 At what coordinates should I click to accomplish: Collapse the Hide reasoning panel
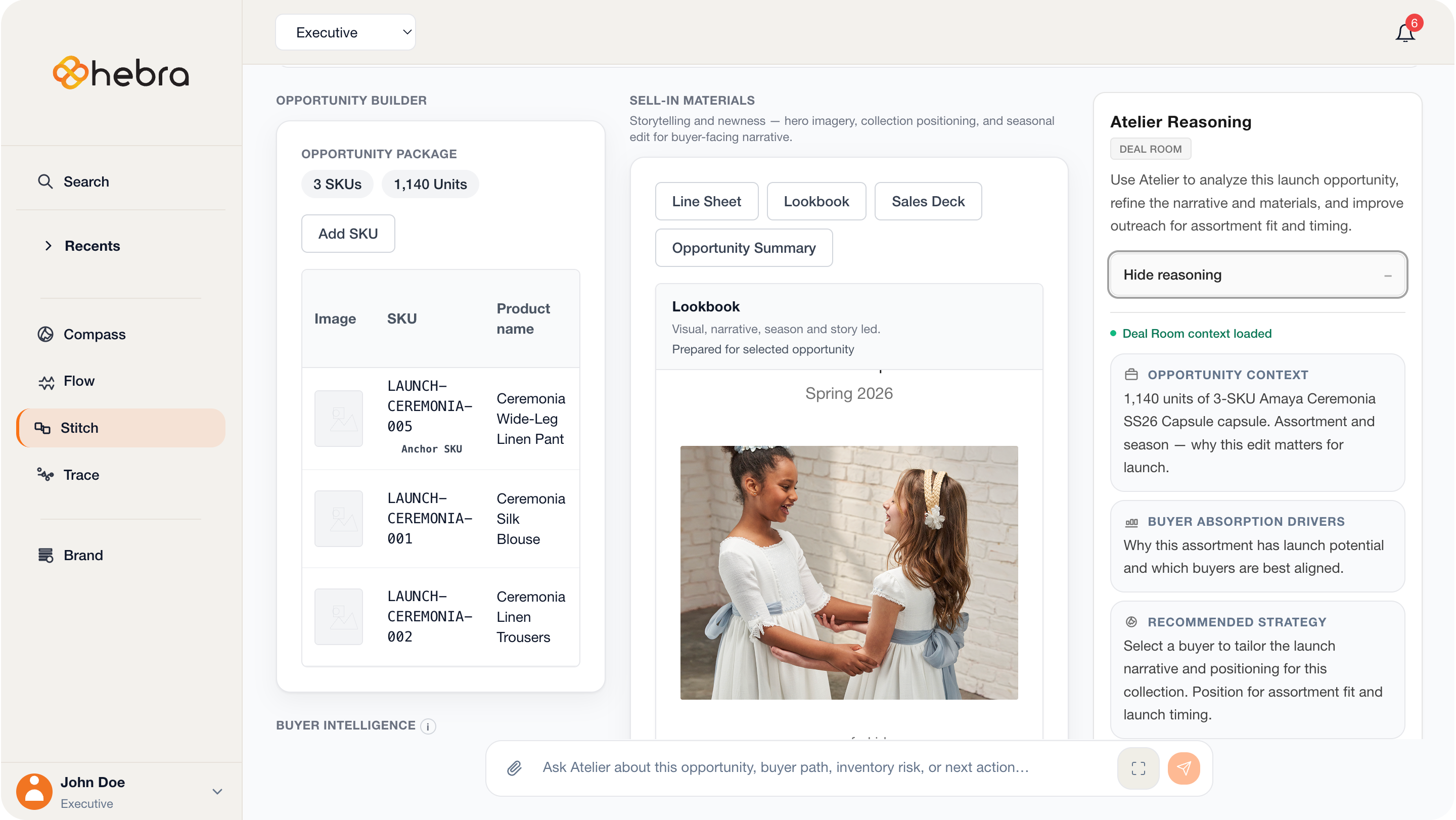coord(1257,275)
